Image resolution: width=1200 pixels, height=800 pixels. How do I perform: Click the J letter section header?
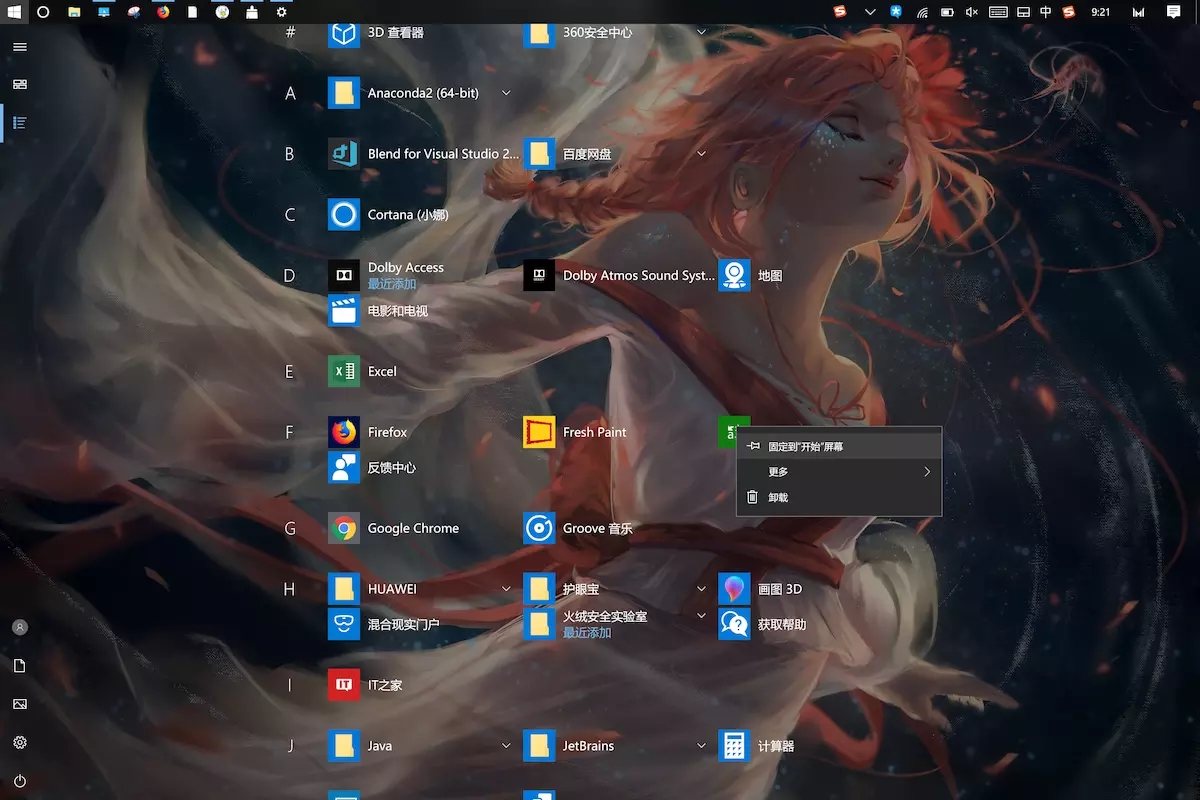click(290, 746)
